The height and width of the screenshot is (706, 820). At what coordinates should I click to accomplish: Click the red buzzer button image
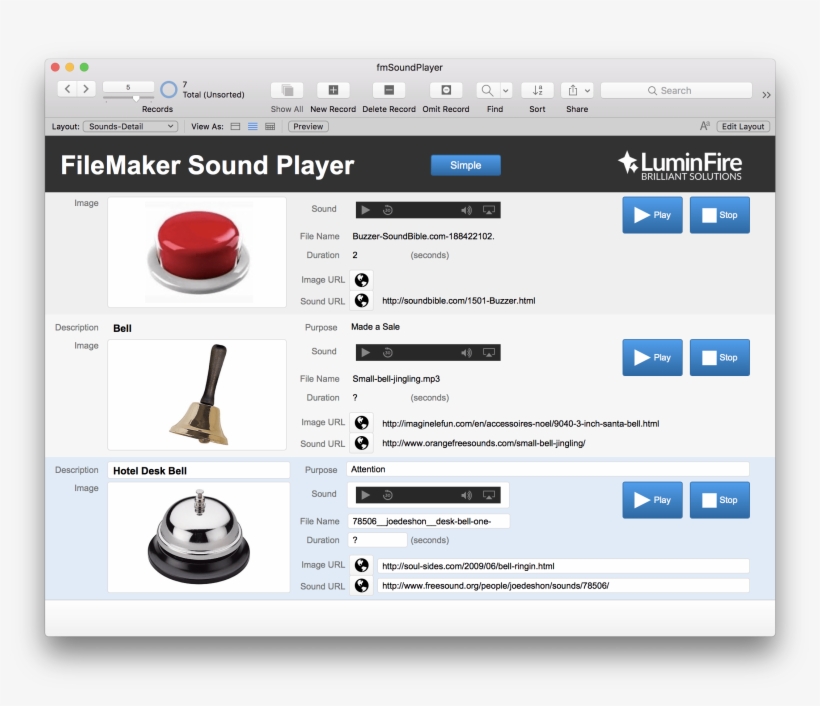point(197,252)
